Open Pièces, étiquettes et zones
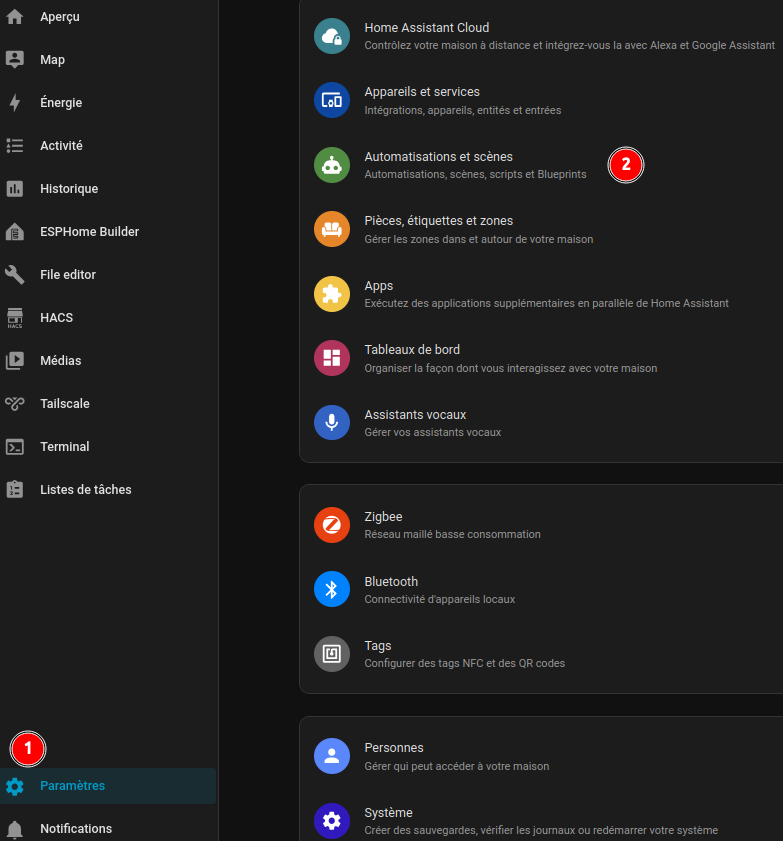The image size is (783, 841). 542,230
